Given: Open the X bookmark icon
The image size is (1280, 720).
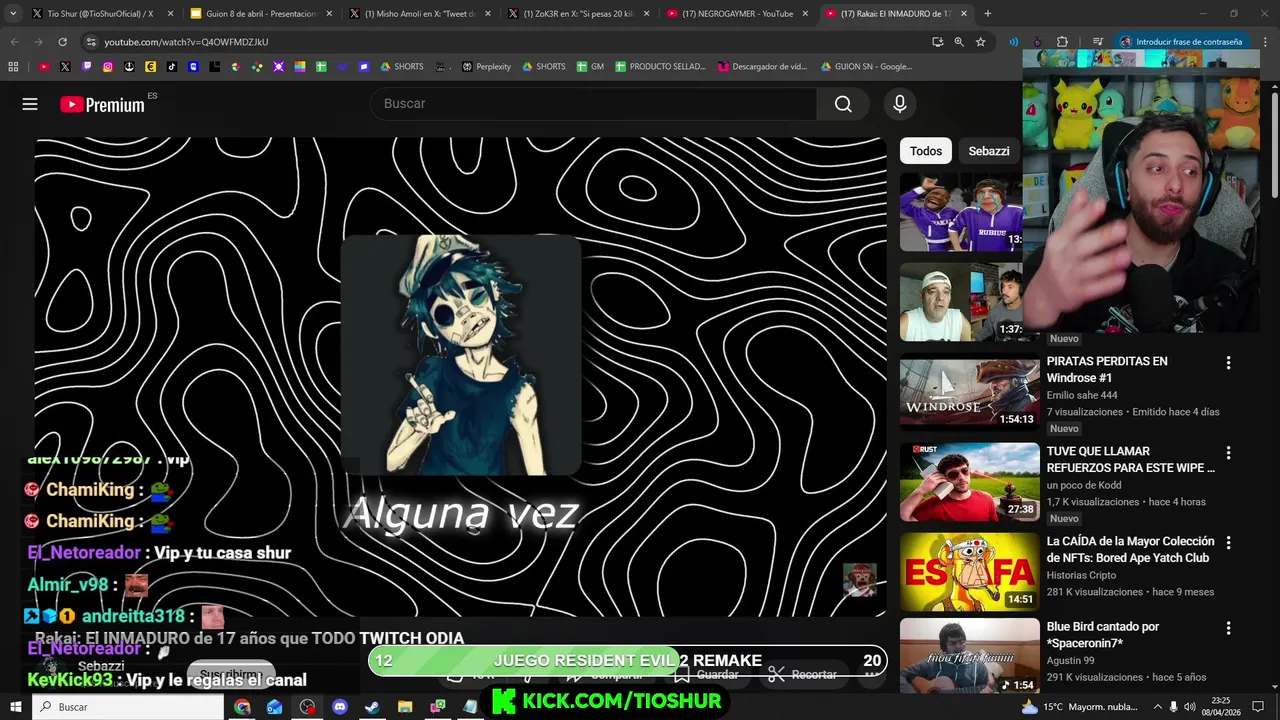Looking at the screenshot, I should click(x=65, y=67).
